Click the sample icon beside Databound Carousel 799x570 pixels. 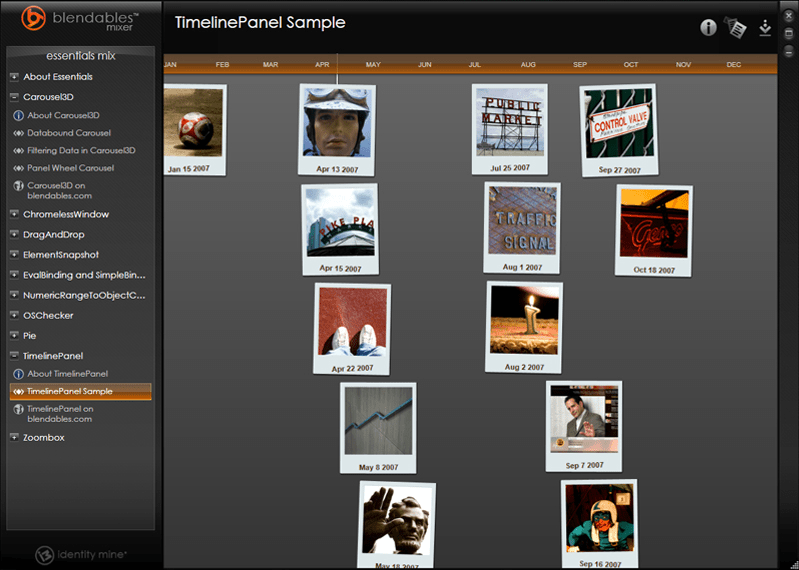click(x=18, y=133)
